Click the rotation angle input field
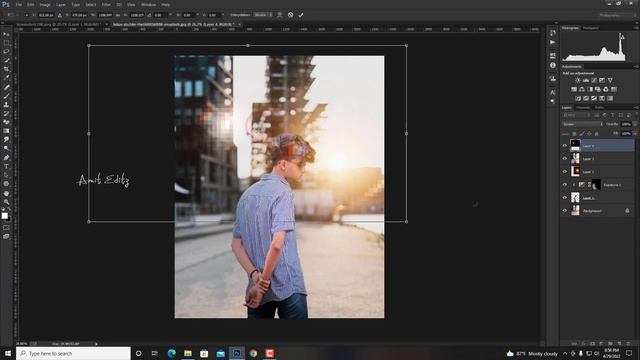 pyautogui.click(x=160, y=15)
